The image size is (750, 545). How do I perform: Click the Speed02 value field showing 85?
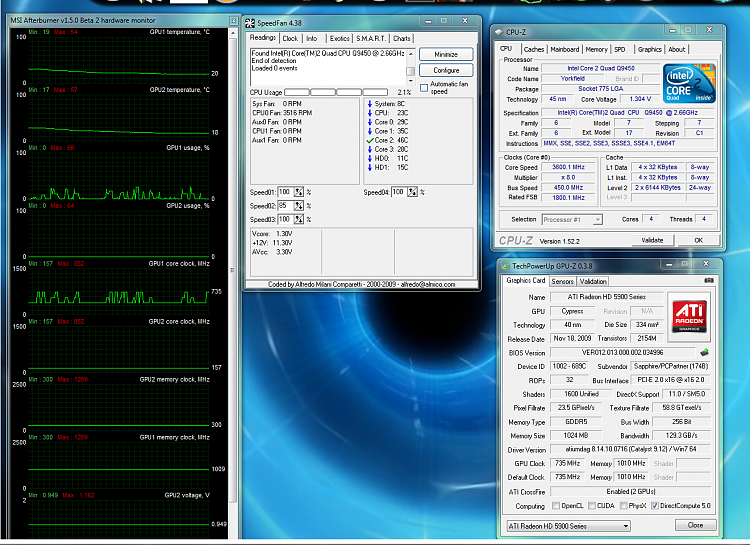point(285,206)
